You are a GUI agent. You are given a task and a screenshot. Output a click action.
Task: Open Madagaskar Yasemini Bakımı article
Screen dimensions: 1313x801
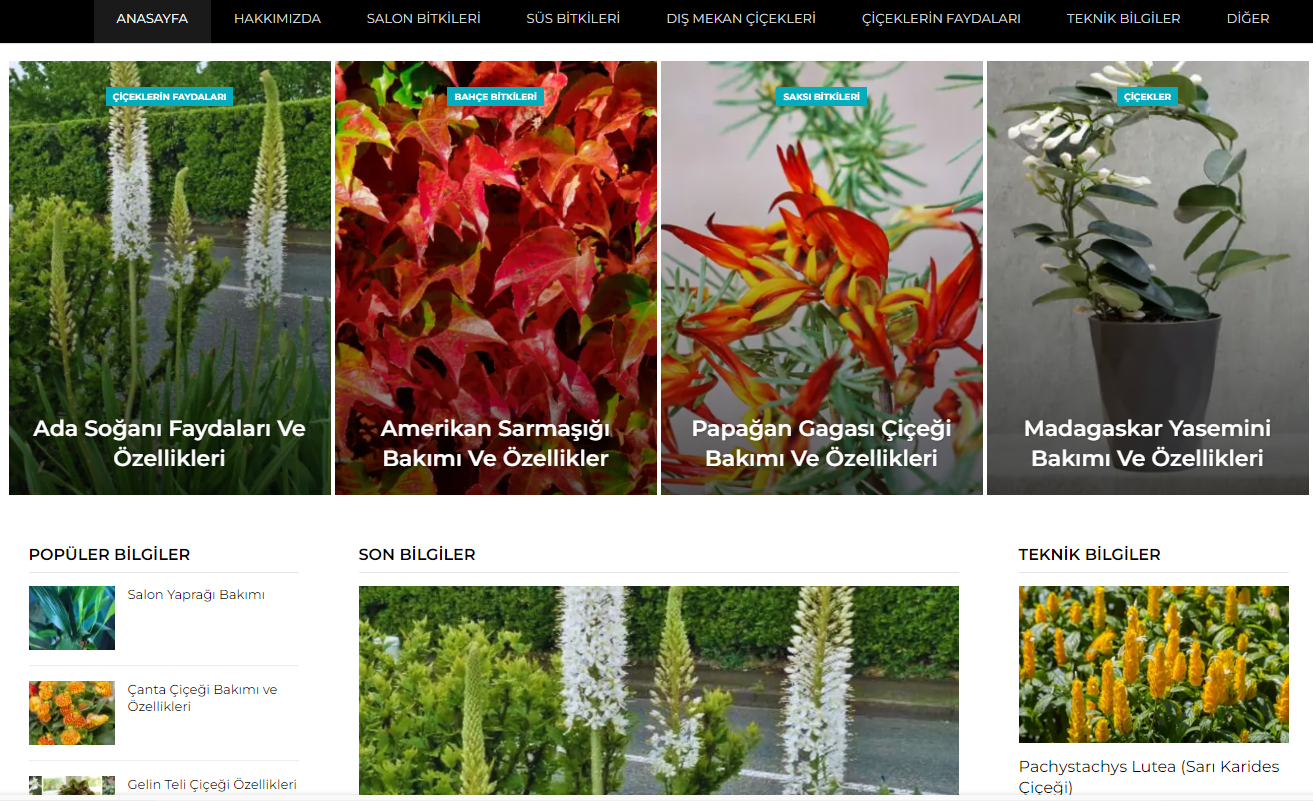[1147, 443]
